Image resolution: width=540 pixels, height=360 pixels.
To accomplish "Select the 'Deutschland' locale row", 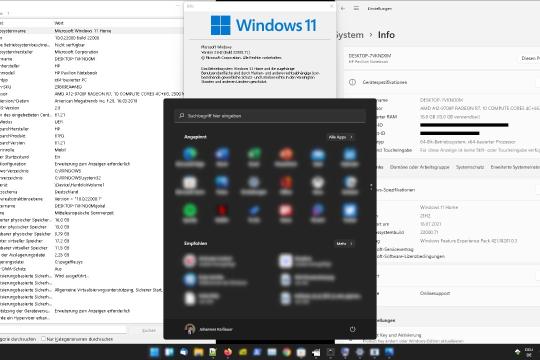I will [65, 192].
